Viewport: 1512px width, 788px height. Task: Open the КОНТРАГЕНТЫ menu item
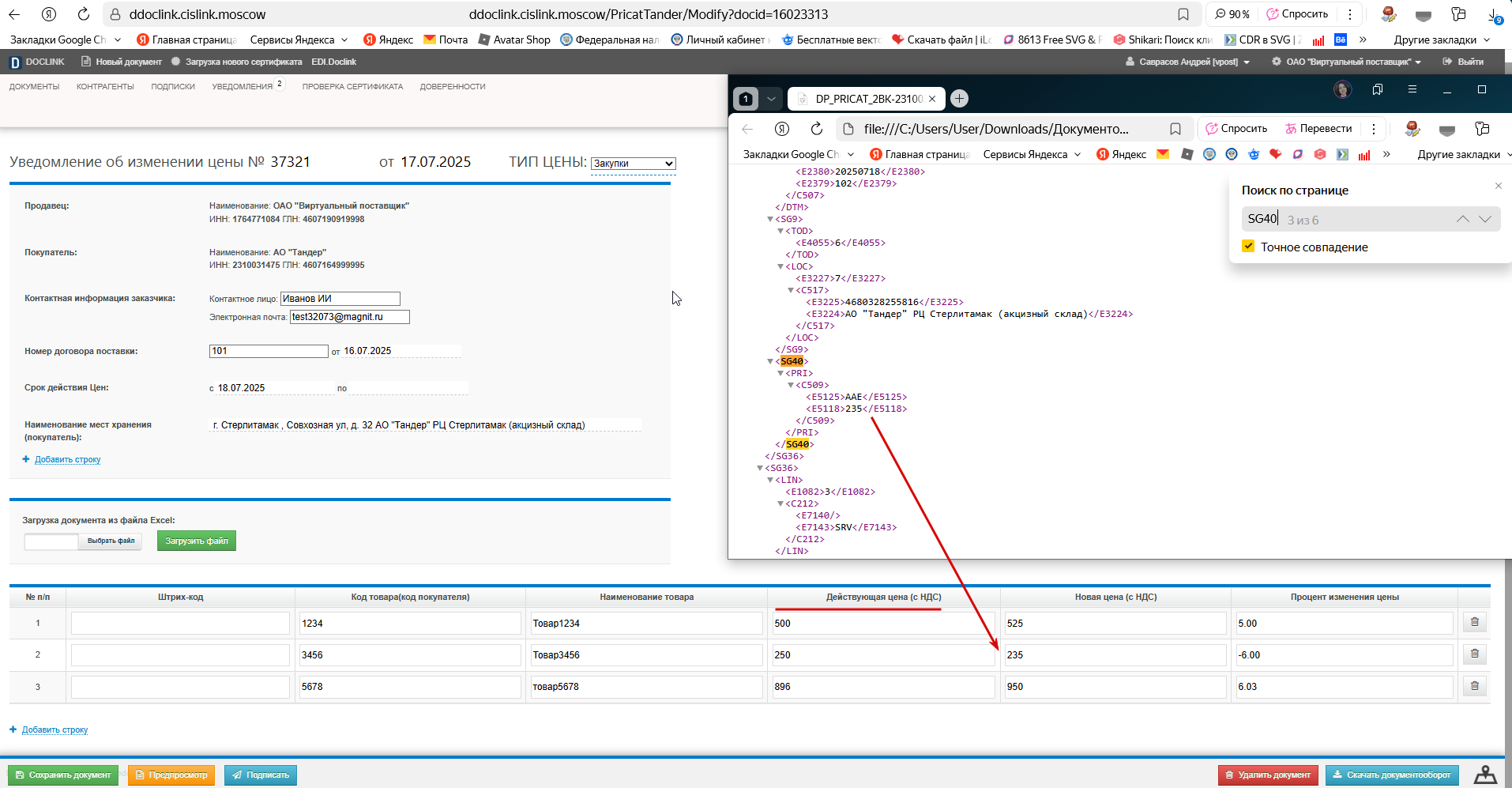[x=105, y=87]
